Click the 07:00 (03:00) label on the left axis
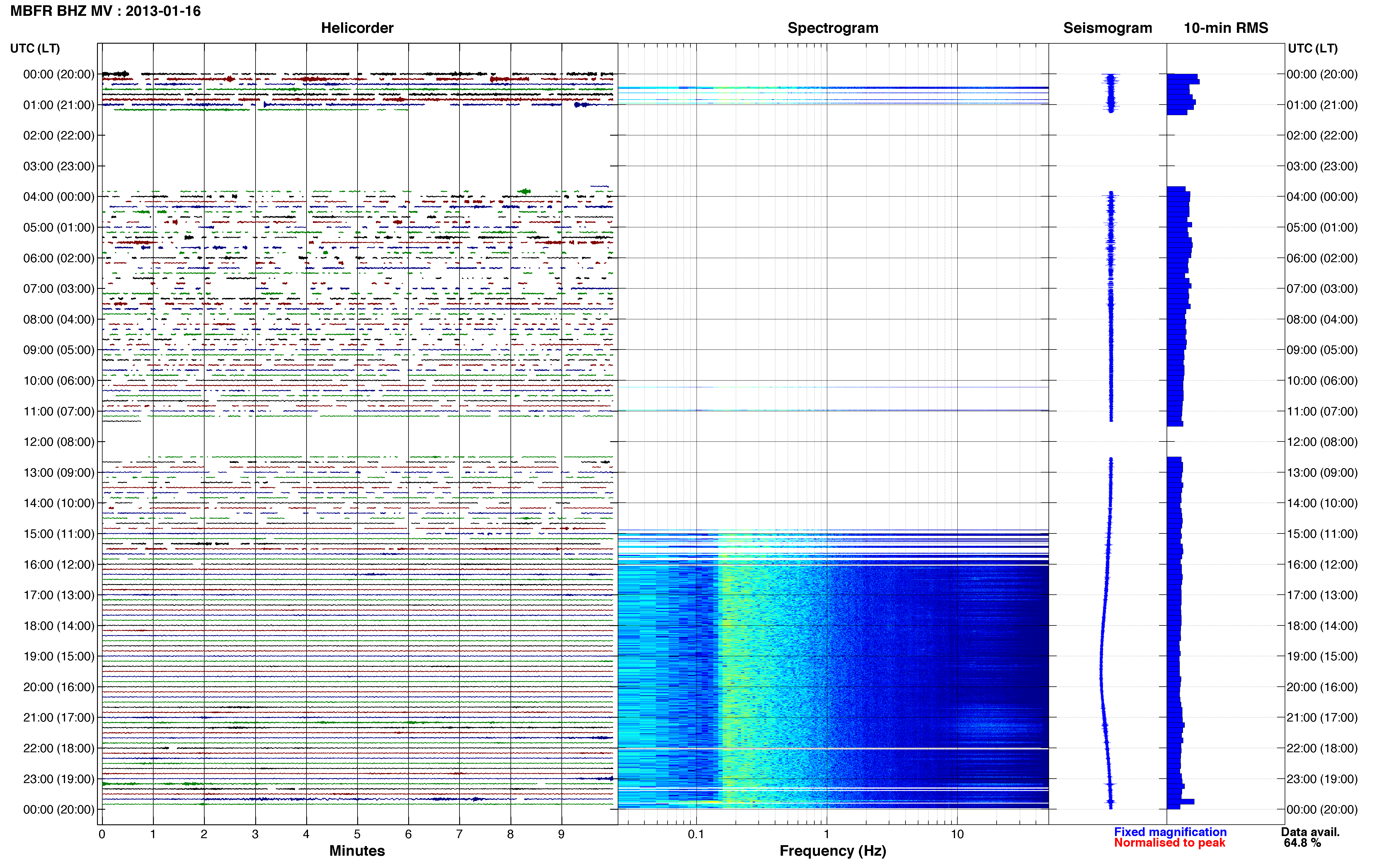 coord(59,289)
